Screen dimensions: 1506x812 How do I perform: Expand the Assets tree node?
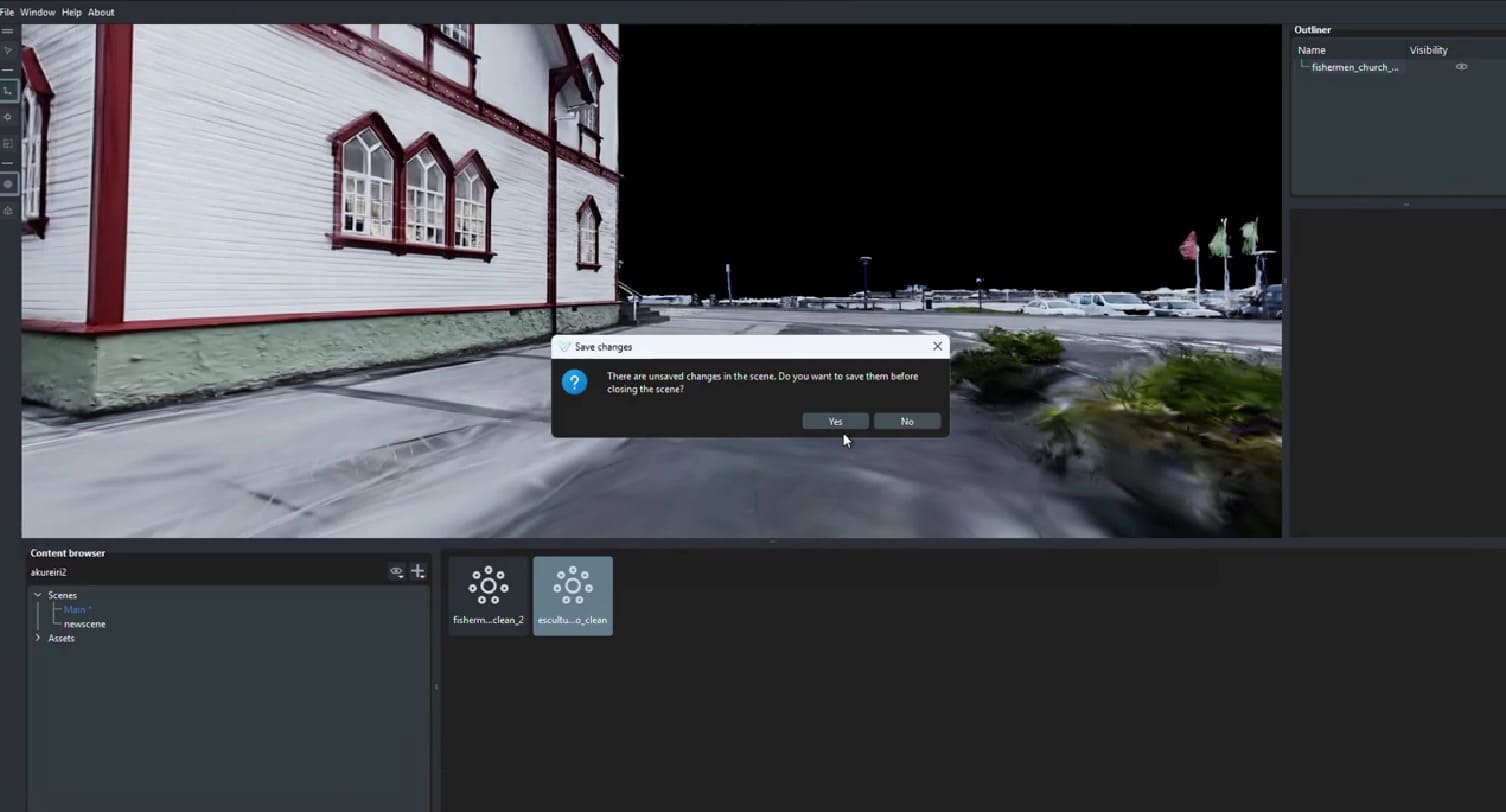(x=38, y=638)
